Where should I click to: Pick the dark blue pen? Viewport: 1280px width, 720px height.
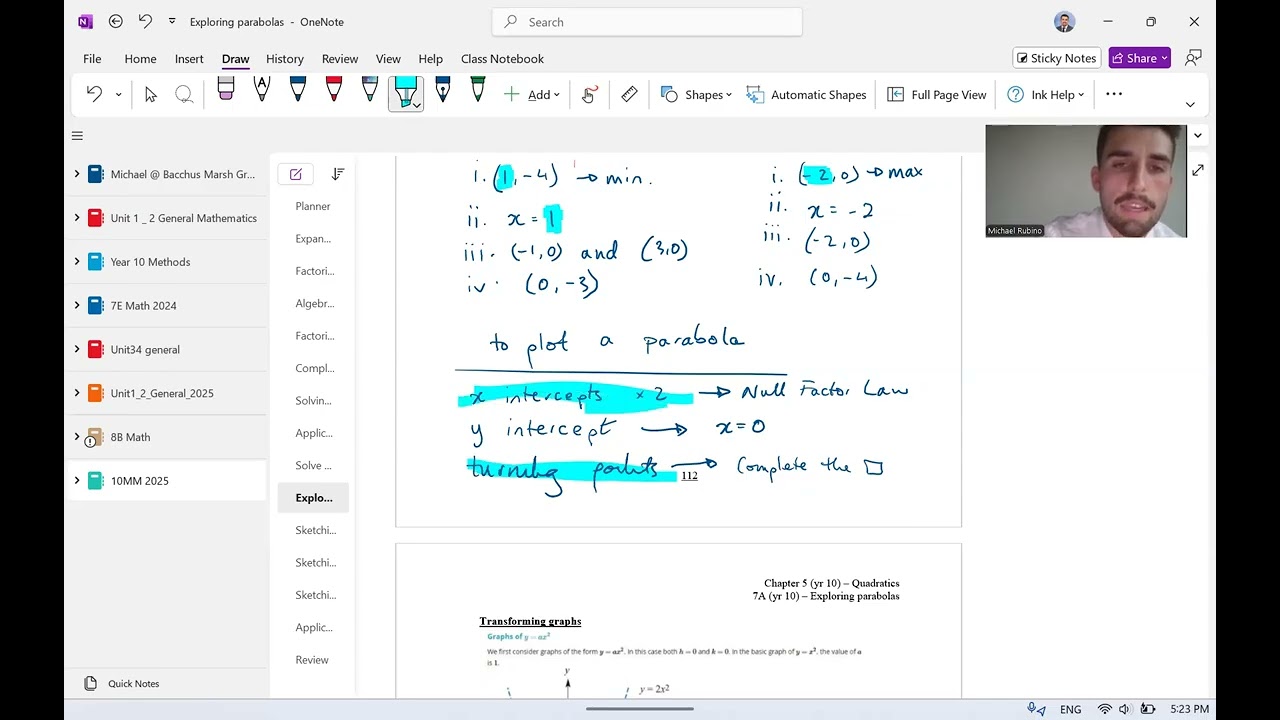pos(298,90)
